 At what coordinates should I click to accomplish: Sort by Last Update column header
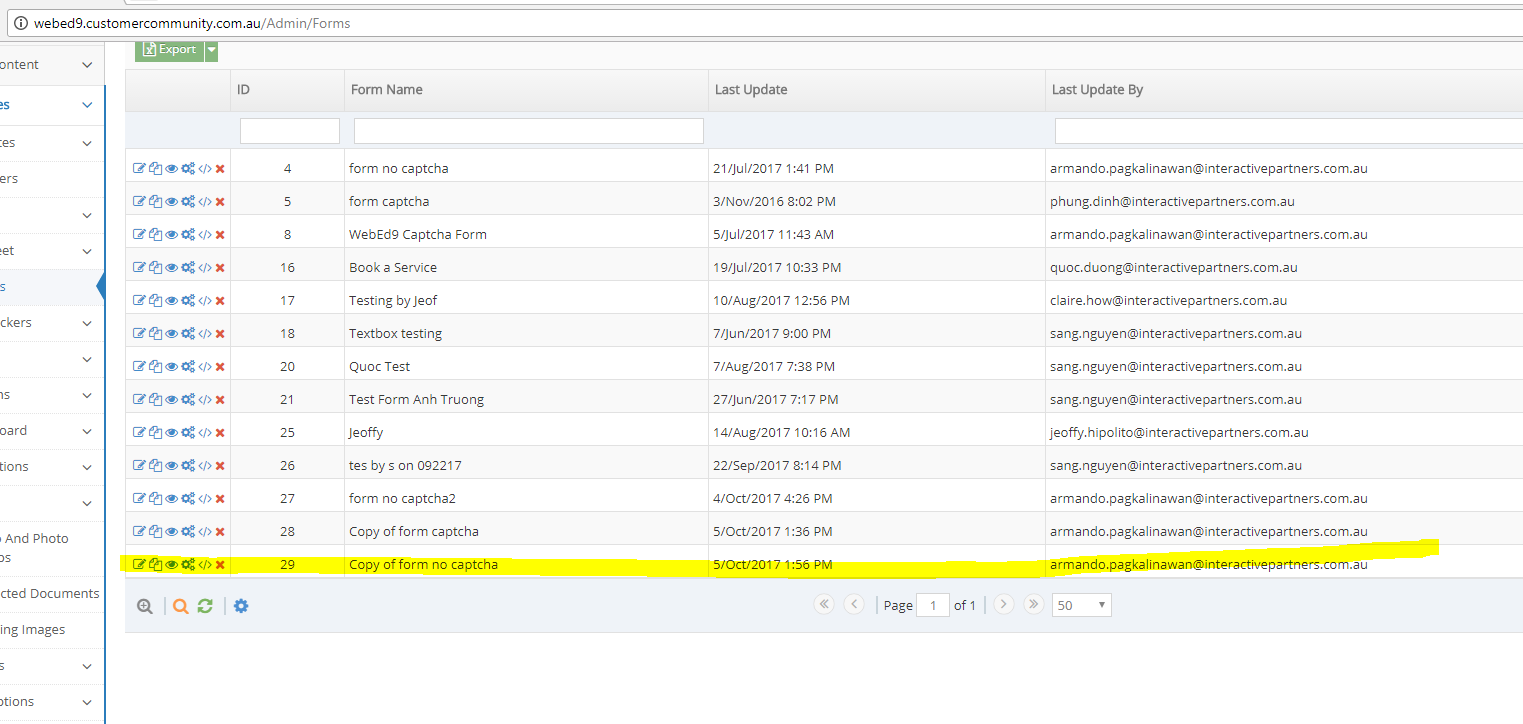tap(751, 90)
